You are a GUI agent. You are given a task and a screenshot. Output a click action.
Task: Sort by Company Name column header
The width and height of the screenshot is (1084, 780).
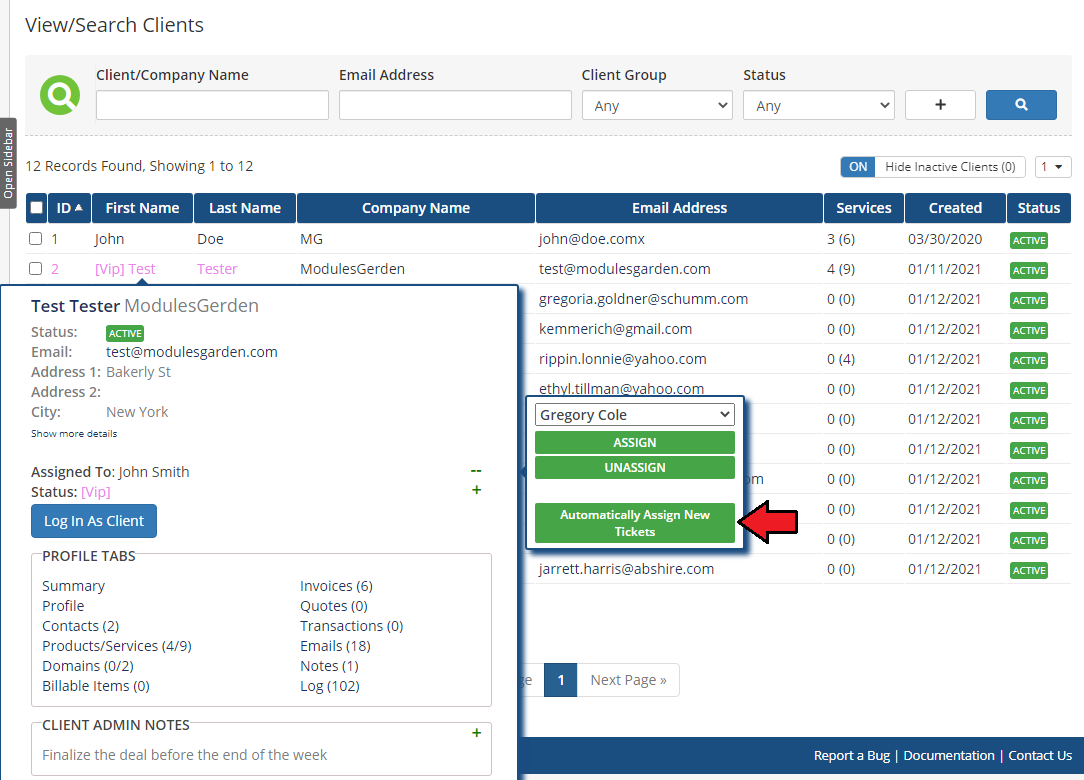[415, 208]
